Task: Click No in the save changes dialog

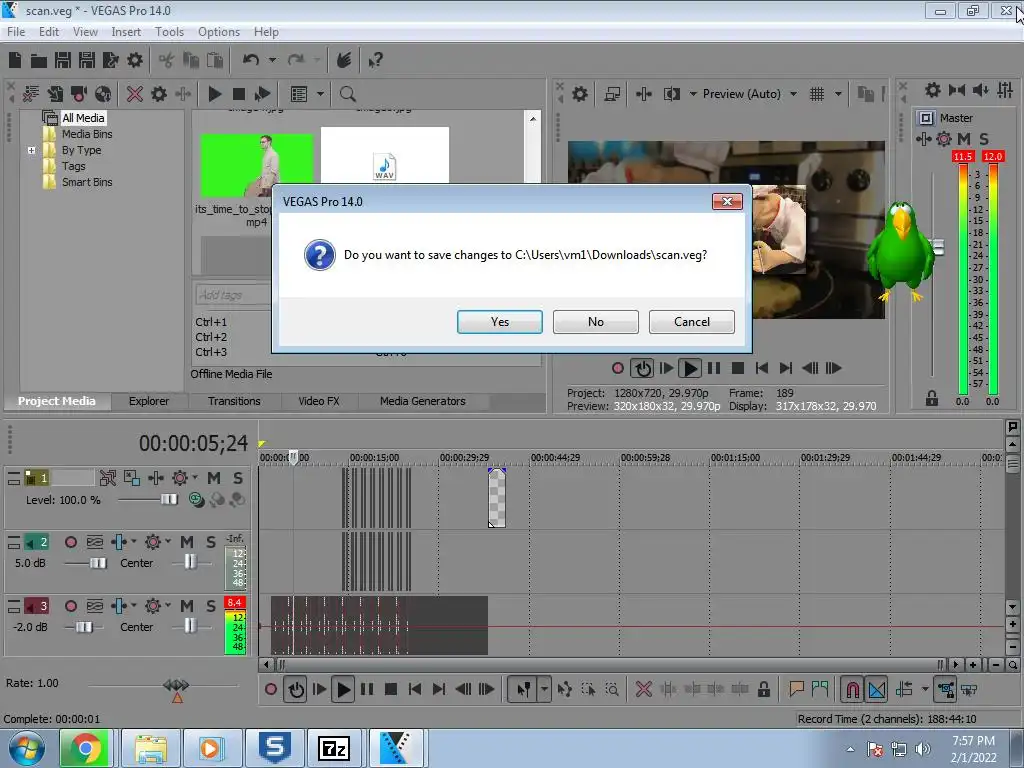Action: (x=596, y=321)
